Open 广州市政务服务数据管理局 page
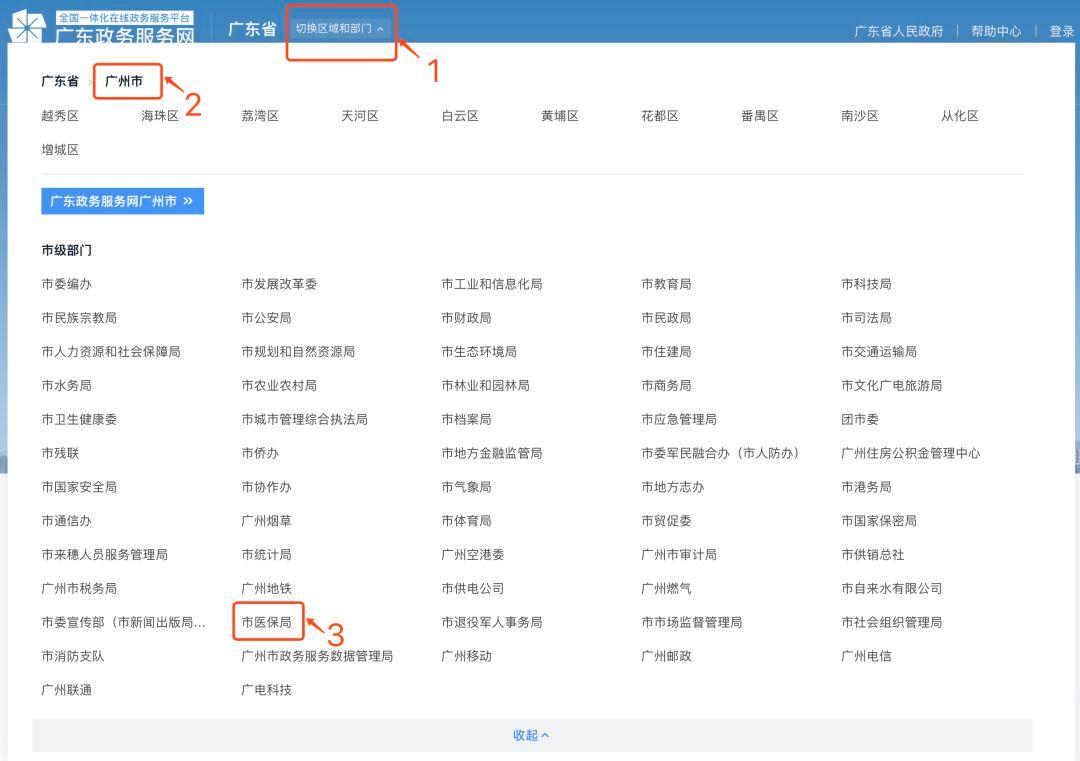 pos(316,655)
